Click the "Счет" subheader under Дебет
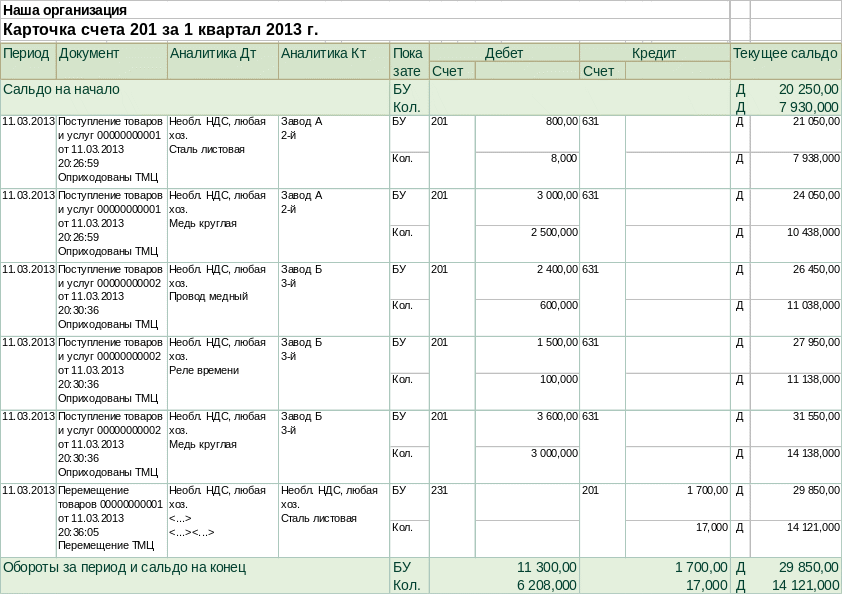The width and height of the screenshot is (842, 594). 446,71
